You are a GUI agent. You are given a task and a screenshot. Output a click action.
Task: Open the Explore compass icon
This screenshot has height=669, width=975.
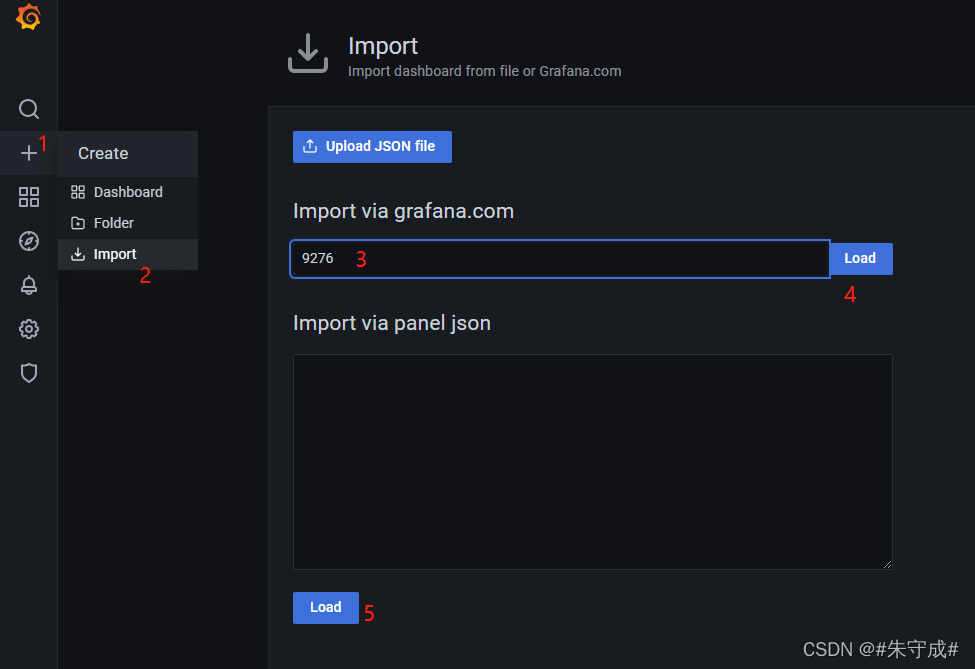click(x=29, y=241)
